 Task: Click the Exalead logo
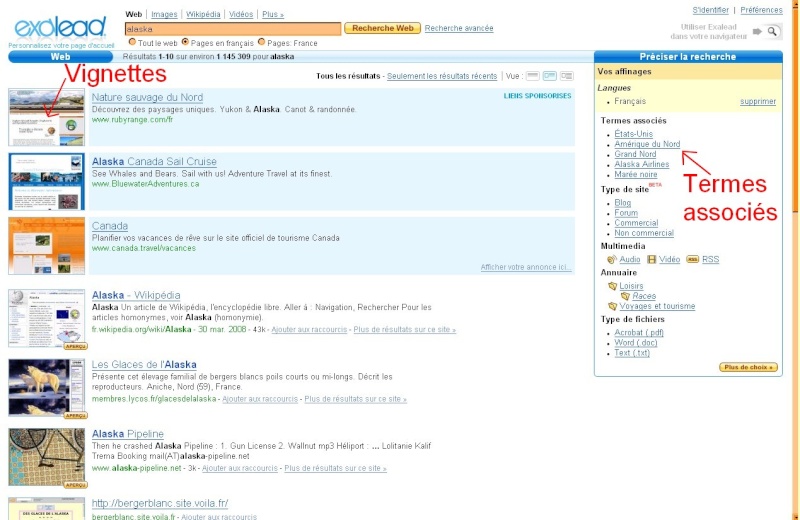point(60,27)
